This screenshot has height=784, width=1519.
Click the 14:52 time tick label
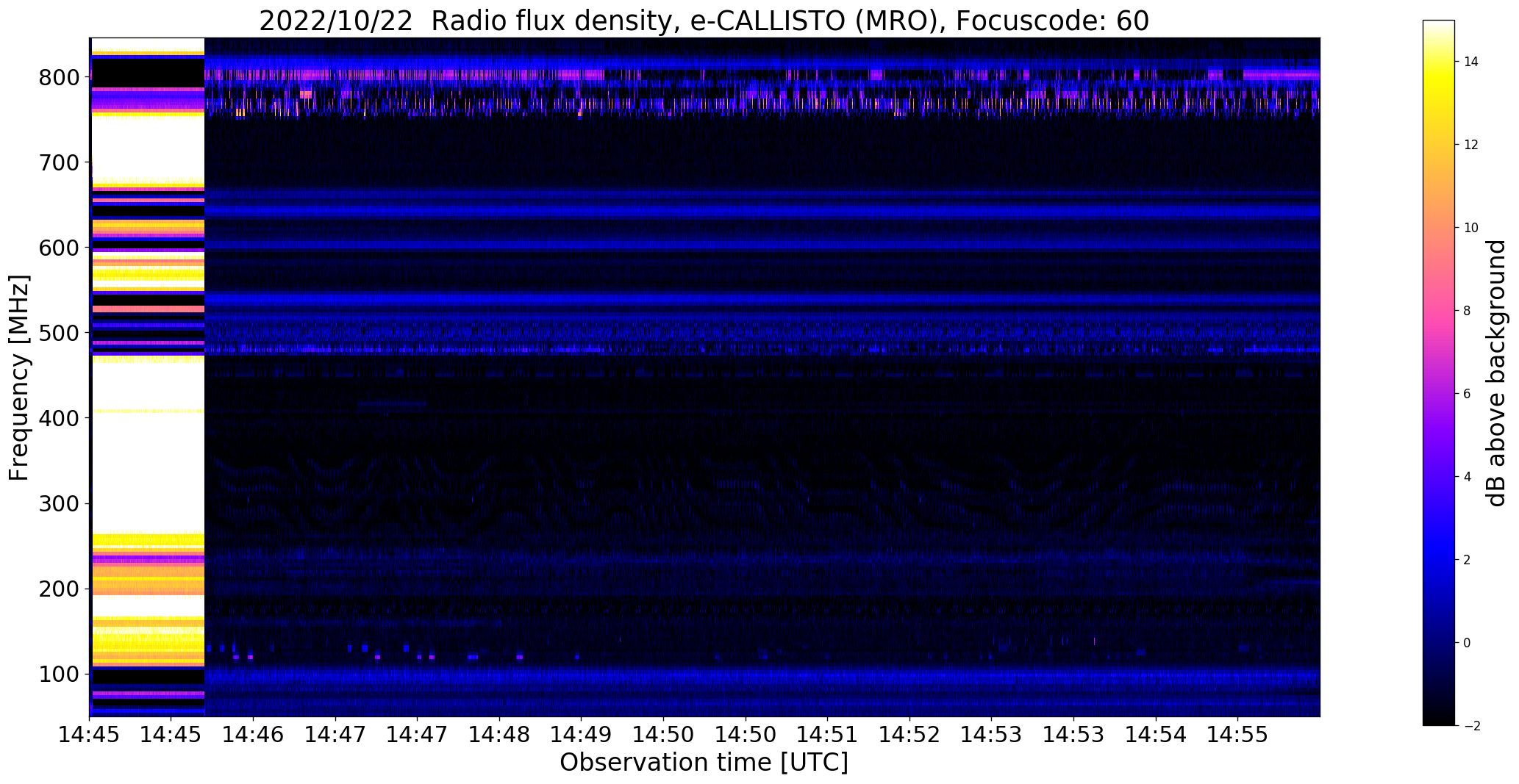pos(910,734)
